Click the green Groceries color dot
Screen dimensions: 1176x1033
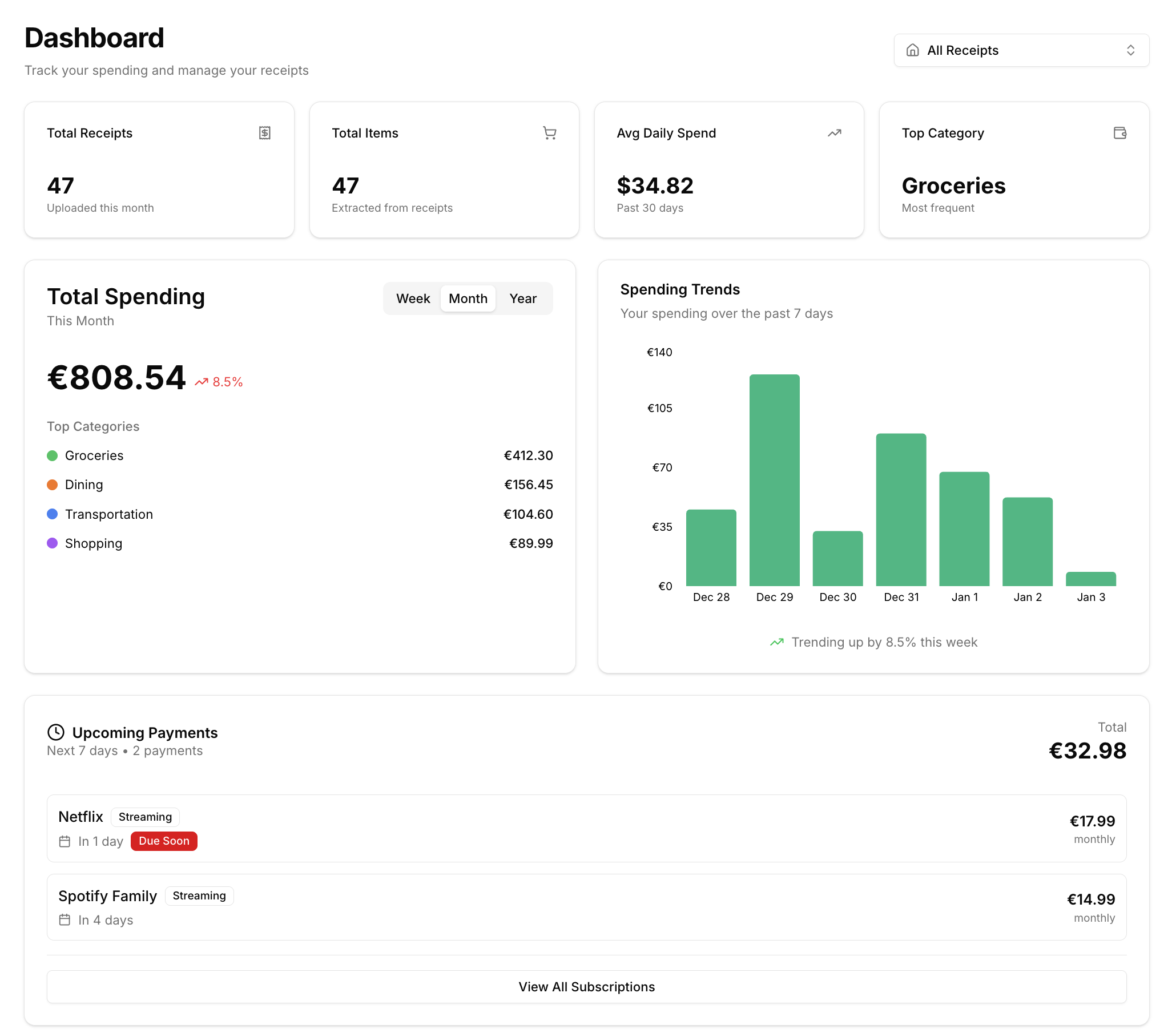pos(52,455)
